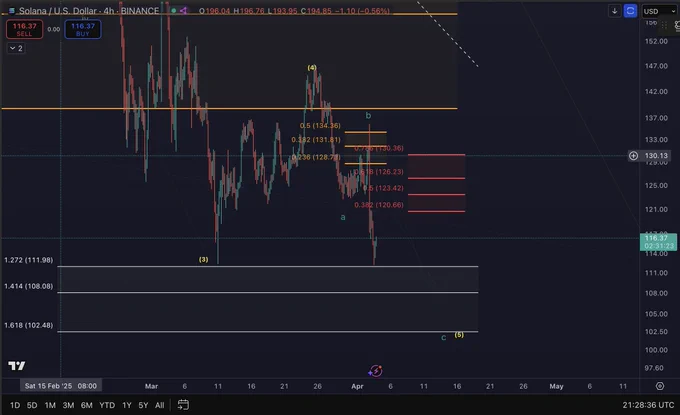Click the yellow (4) wave label
The height and width of the screenshot is (415, 680).
[312, 67]
